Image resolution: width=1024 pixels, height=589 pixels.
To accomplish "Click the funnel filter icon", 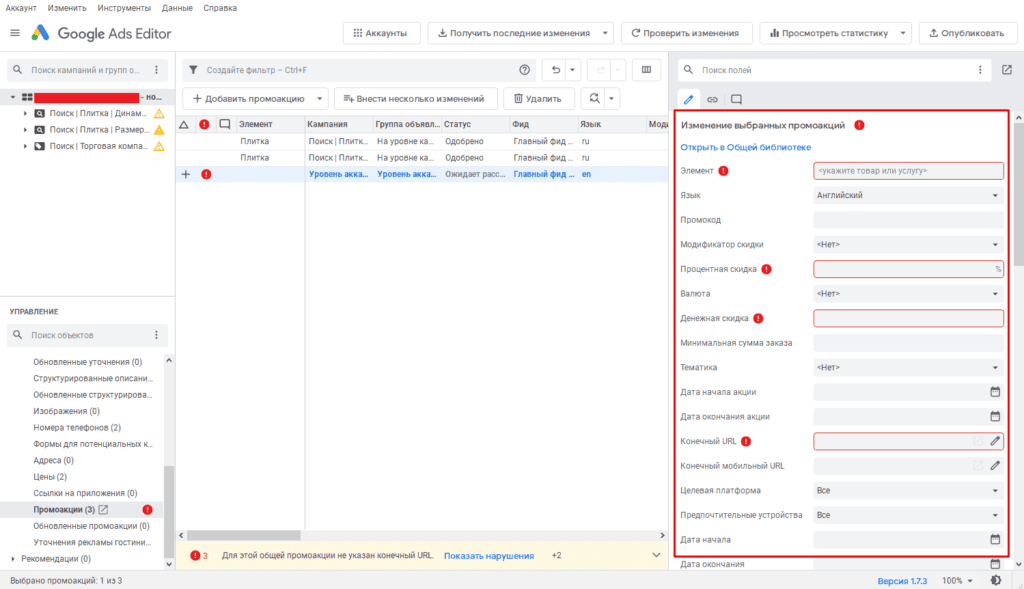I will pos(193,70).
